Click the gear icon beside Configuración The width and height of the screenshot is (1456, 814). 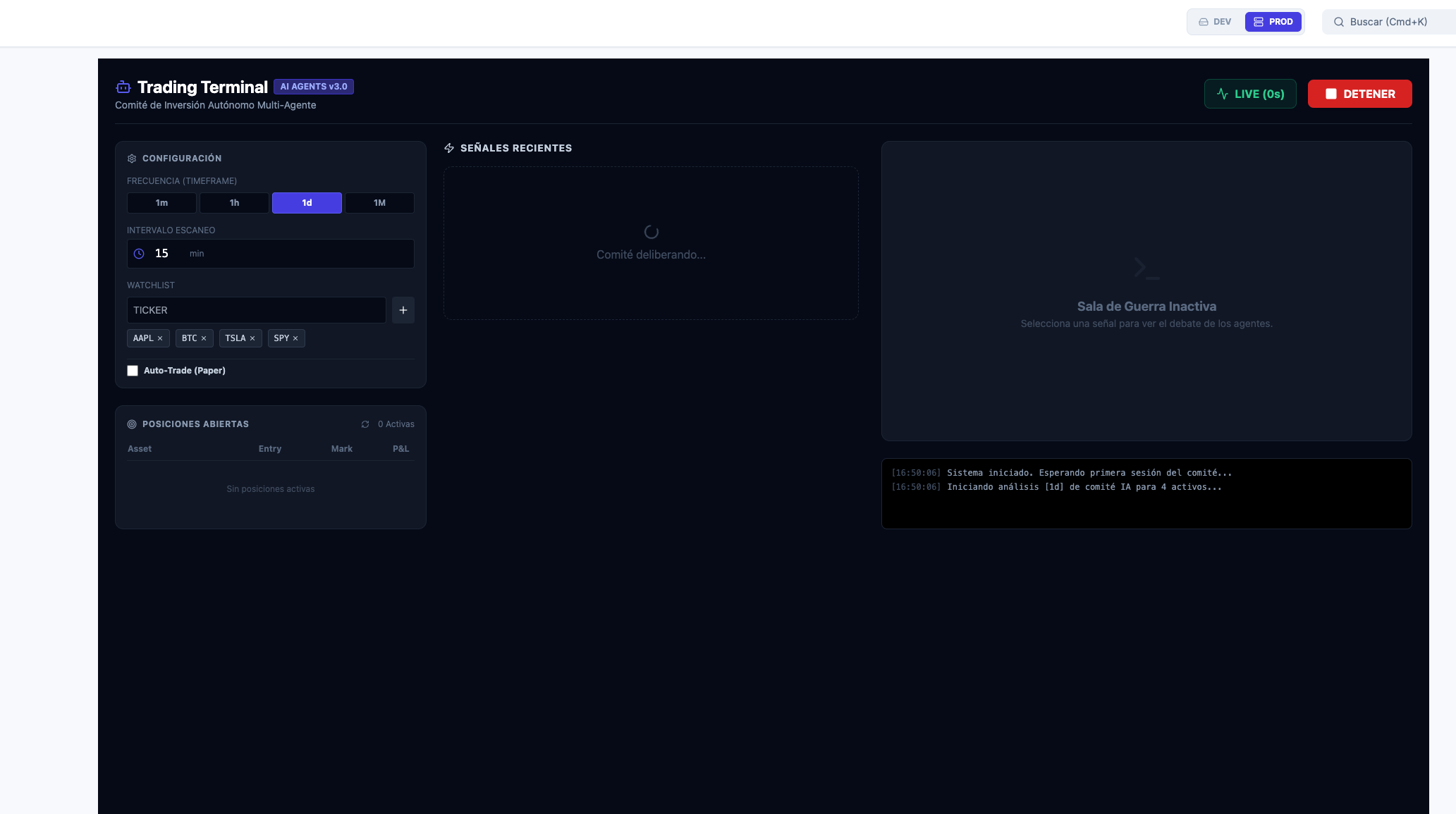132,159
